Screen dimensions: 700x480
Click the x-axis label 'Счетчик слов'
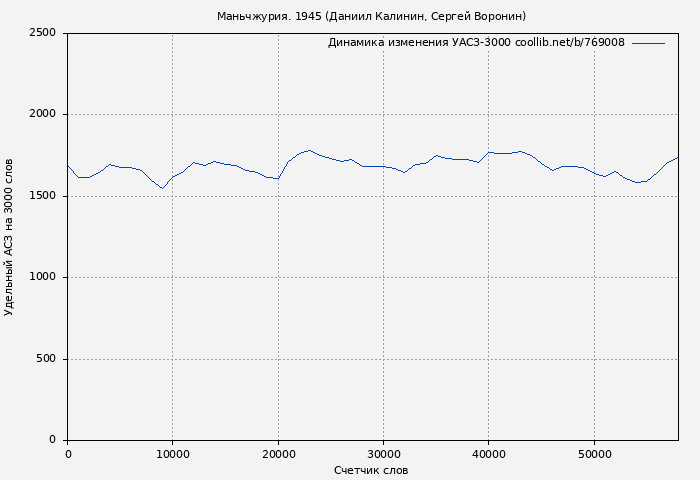[x=371, y=470]
